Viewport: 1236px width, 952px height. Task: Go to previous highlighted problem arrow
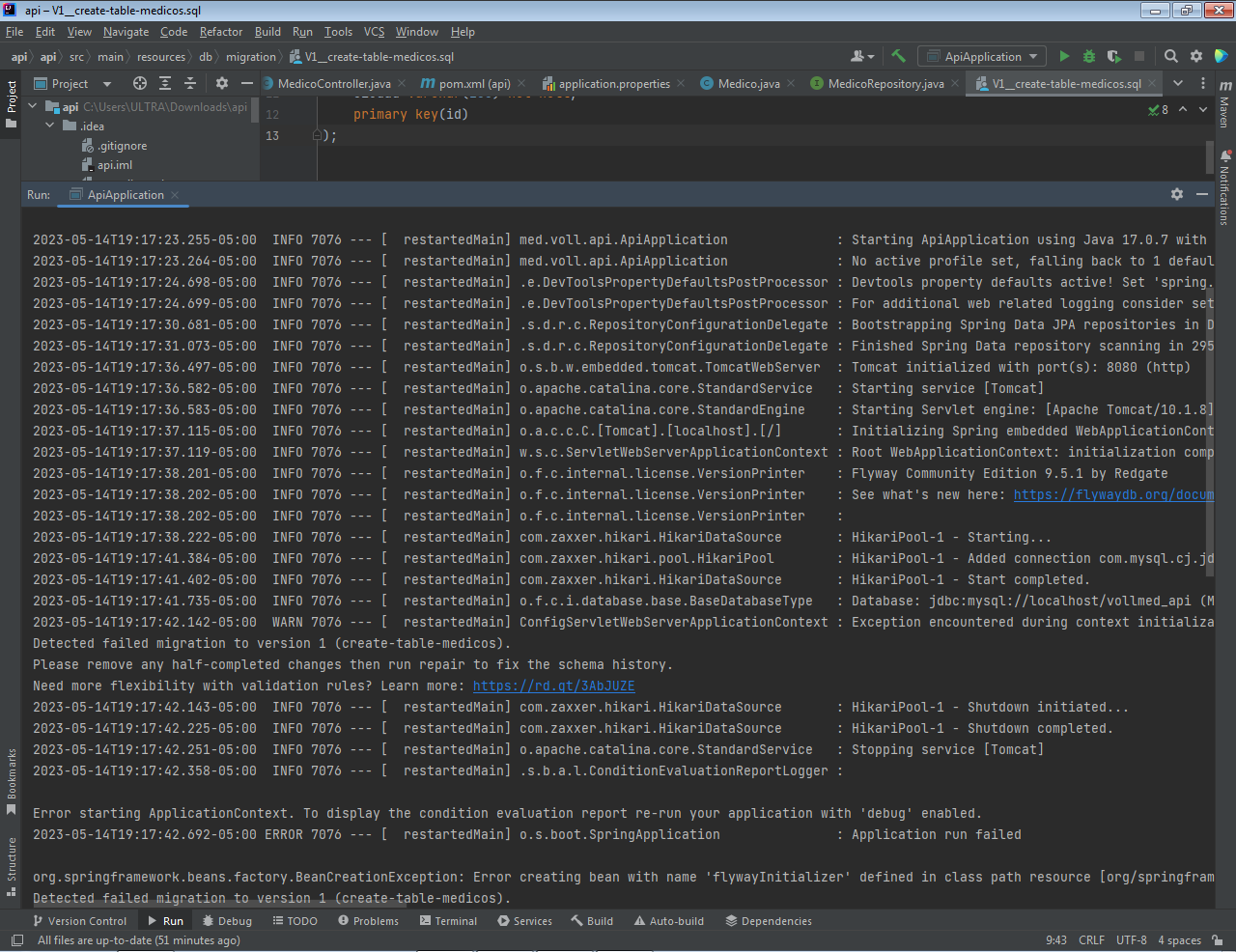1183,109
